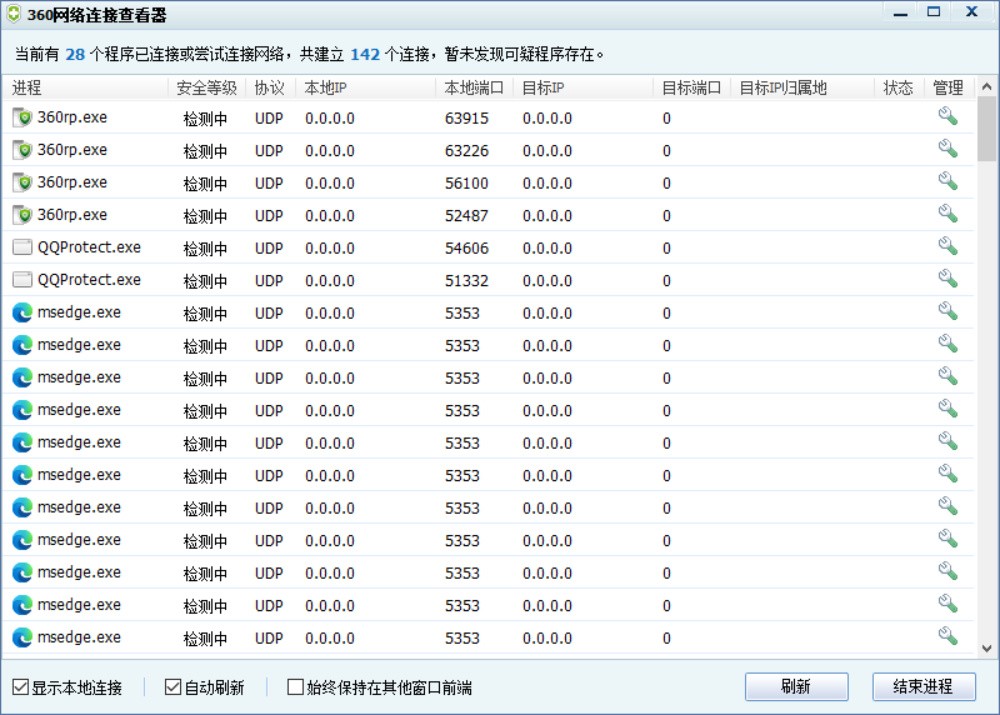
Task: Click the 360rp.exe shield icon on port 63226 row
Action: tap(22, 150)
